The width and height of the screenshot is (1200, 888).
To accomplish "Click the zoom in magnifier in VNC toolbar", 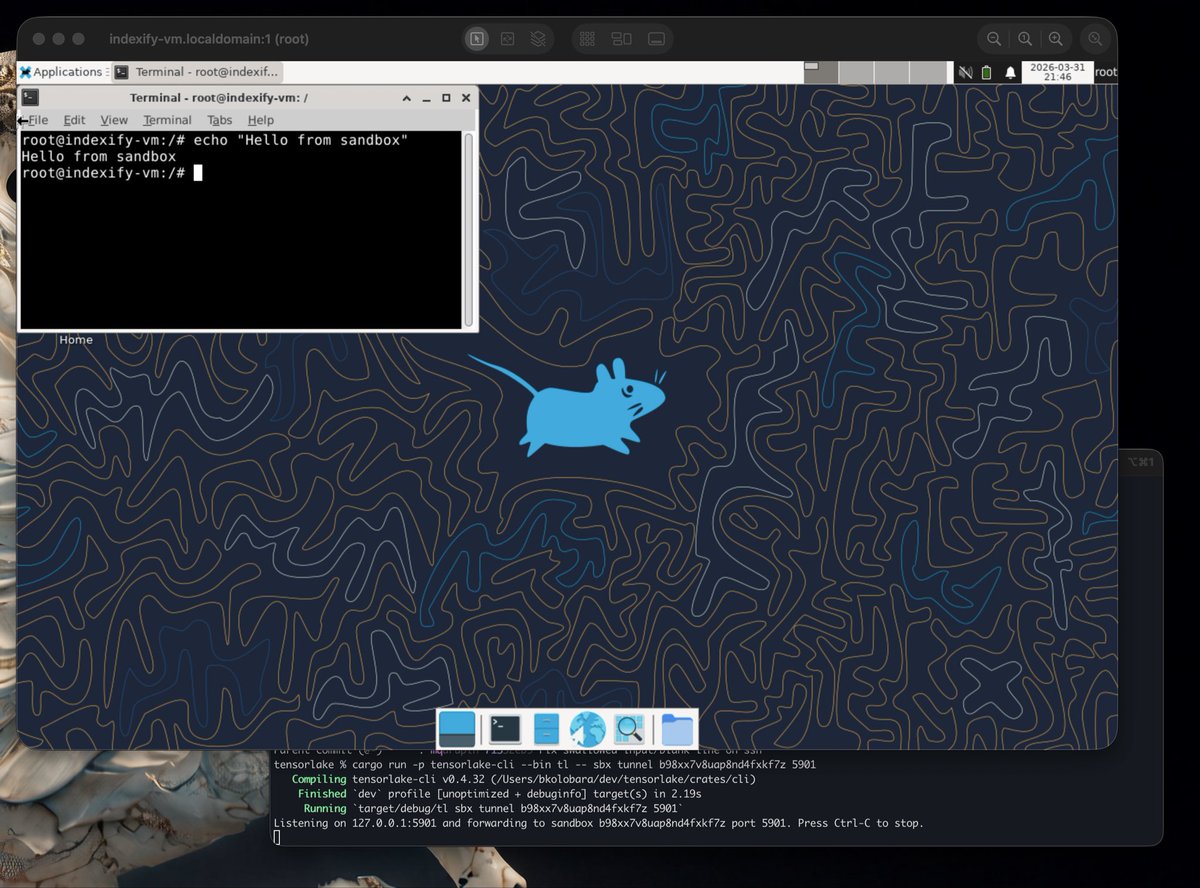I will click(1056, 39).
